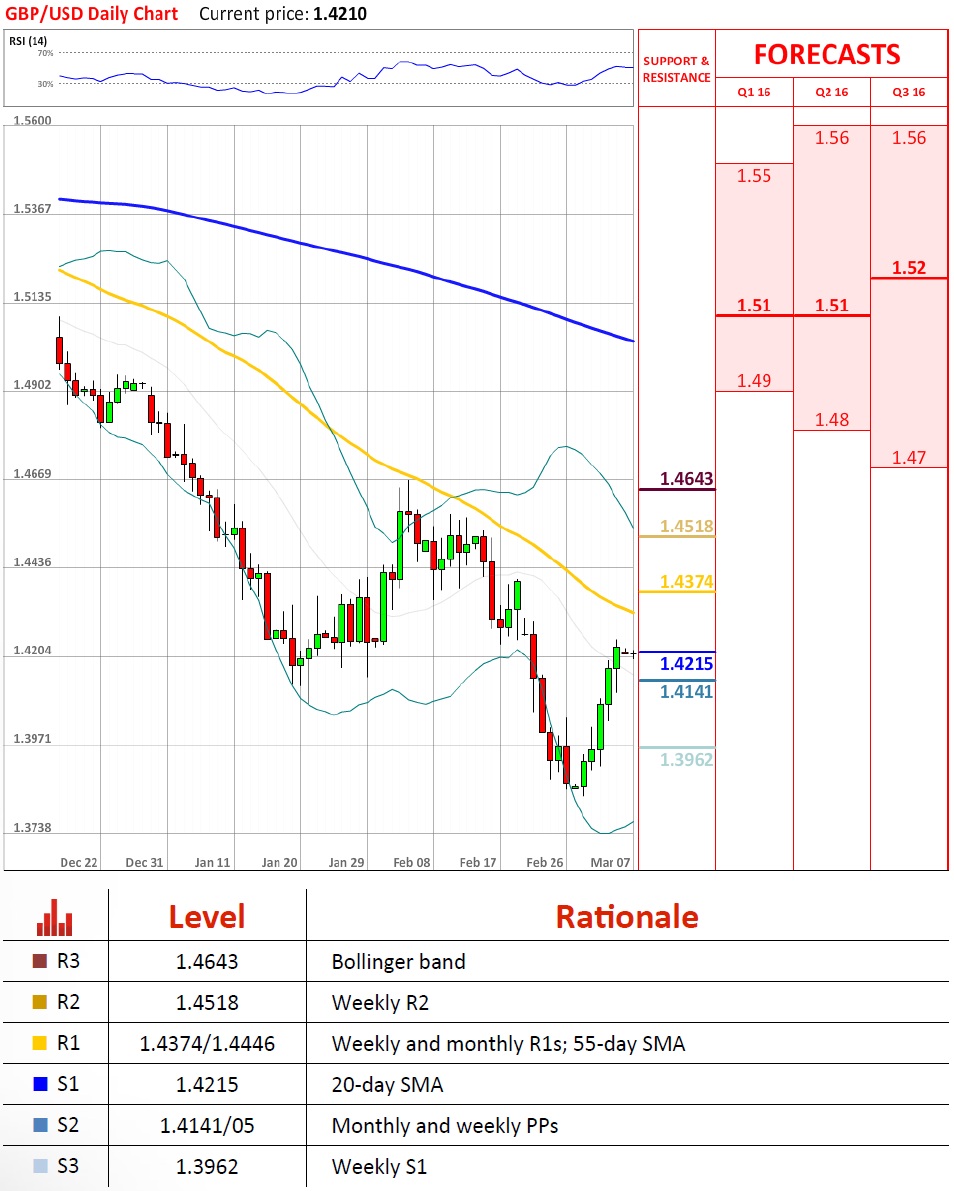Click the 1.4215 support label beside chart
954x1191 pixels.
[x=687, y=664]
